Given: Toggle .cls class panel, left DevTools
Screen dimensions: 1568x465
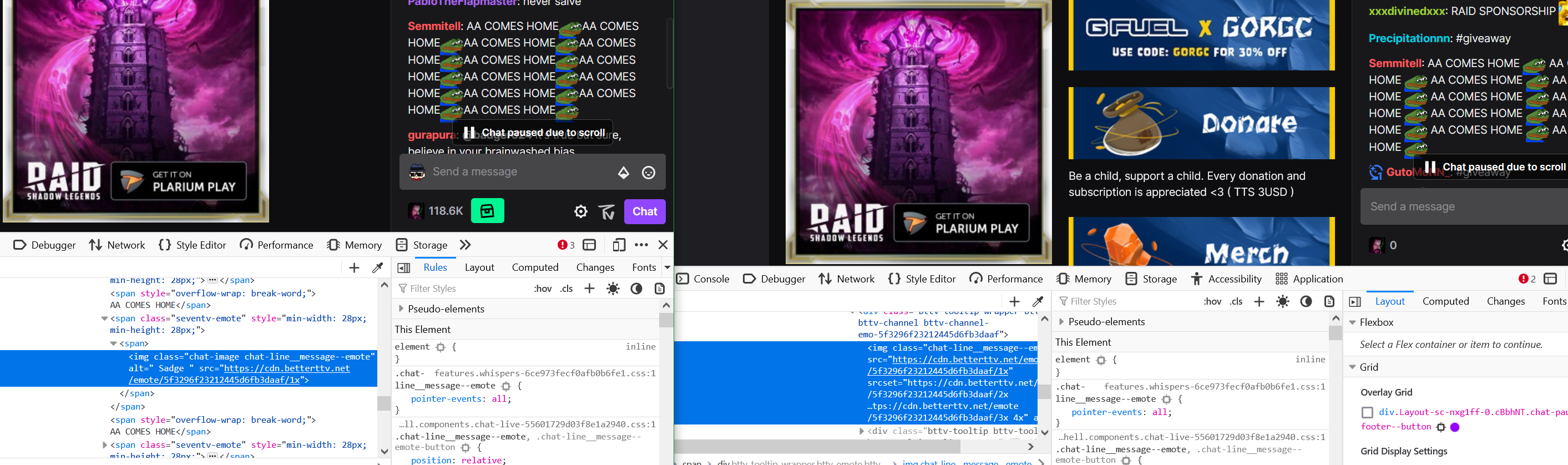Looking at the screenshot, I should tap(566, 289).
